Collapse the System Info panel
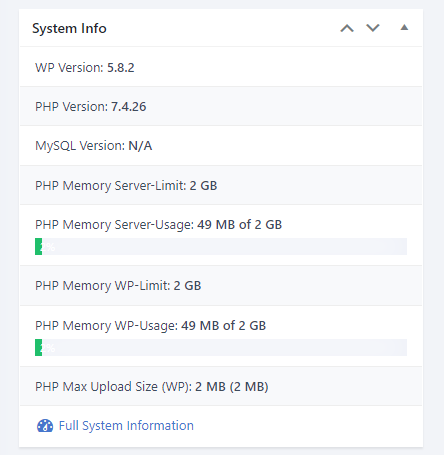The height and width of the screenshot is (455, 444). (404, 28)
